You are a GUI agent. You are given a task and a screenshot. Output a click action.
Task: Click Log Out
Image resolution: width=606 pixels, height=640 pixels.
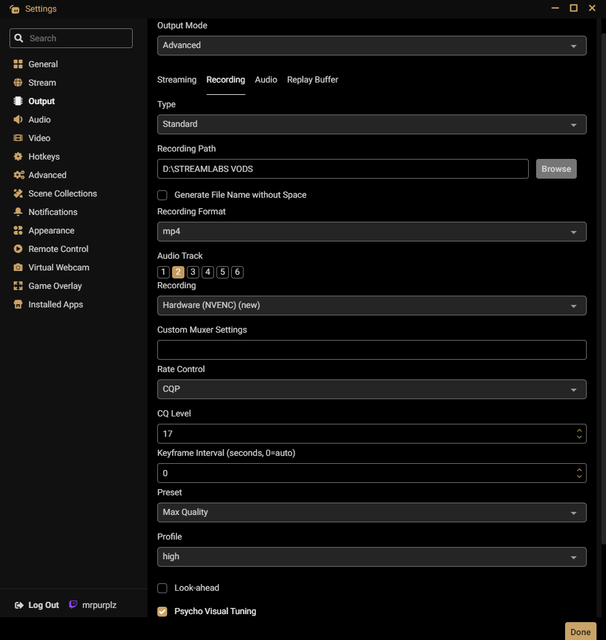pyautogui.click(x=43, y=605)
